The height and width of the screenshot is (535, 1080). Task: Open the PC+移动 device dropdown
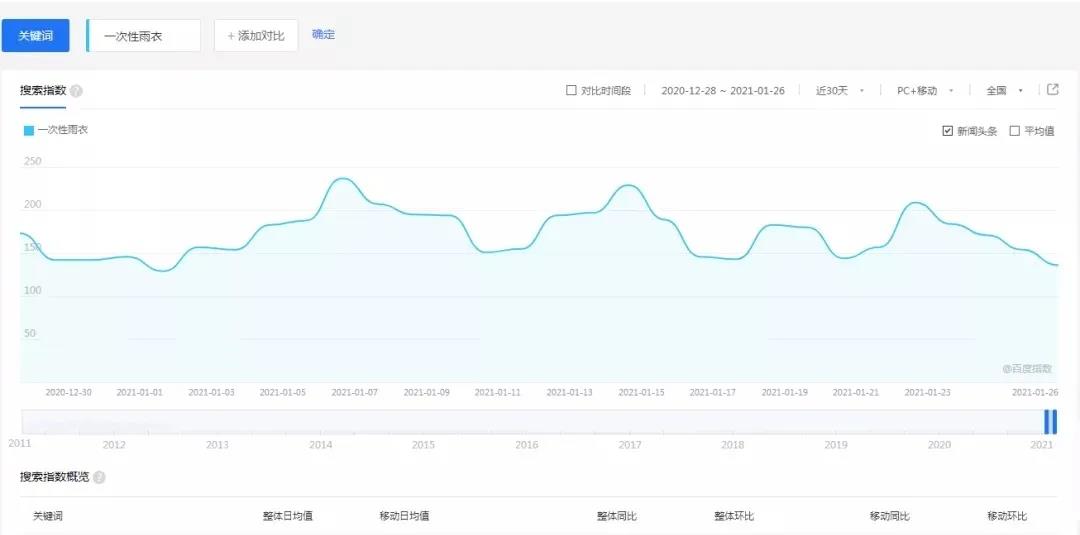click(x=925, y=90)
